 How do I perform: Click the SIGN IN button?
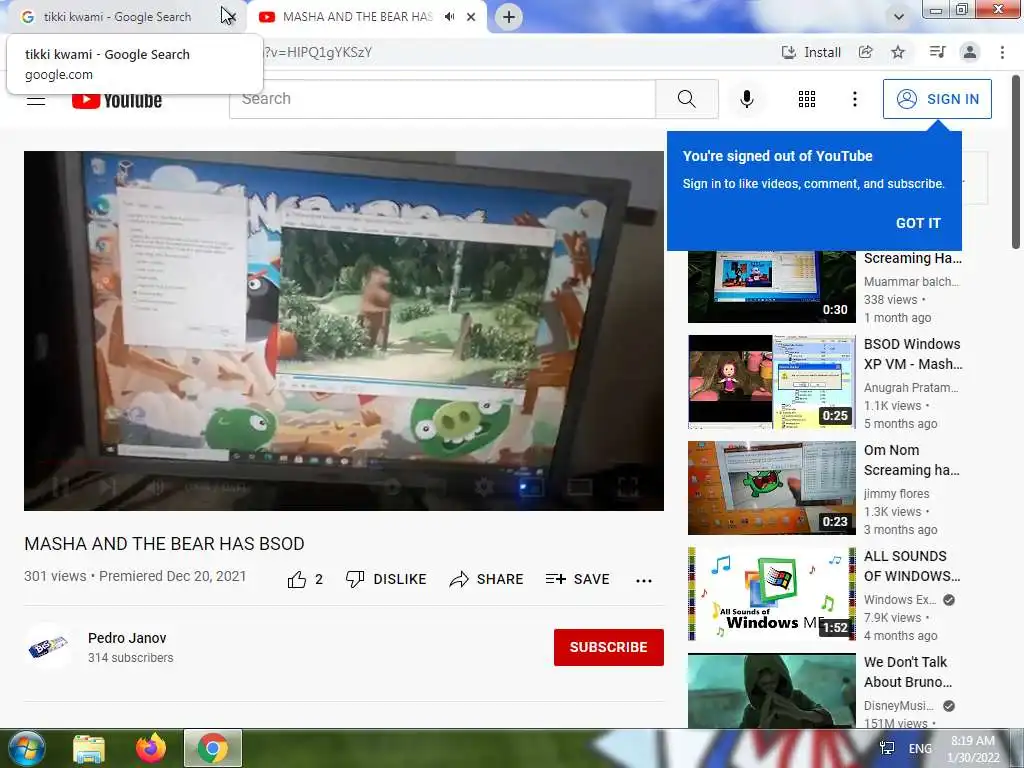pos(937,99)
